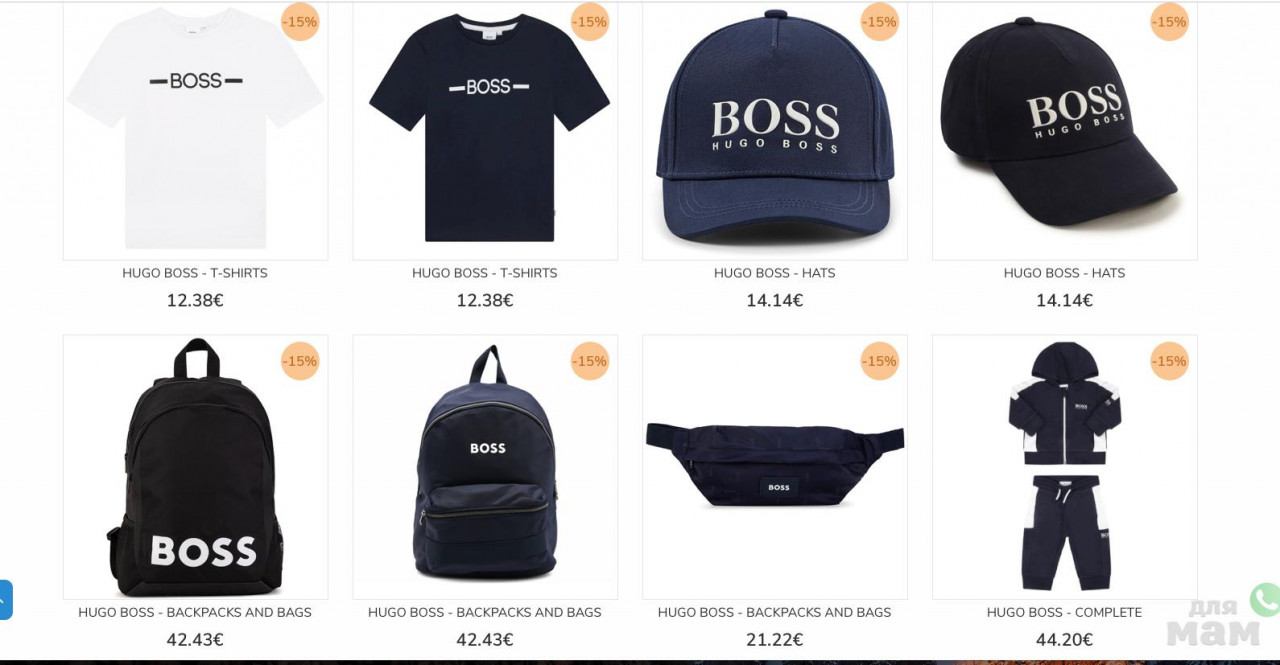Click the -15% badge on white BOSS T-shirt
This screenshot has width=1280, height=665.
coord(300,22)
